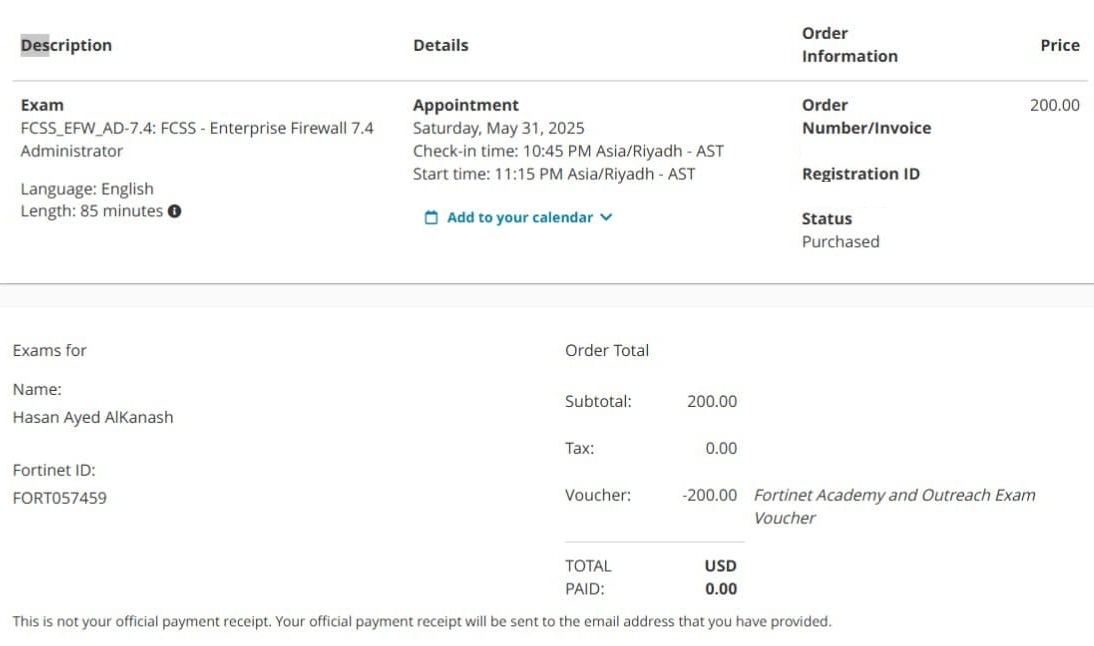1094x646 pixels.
Task: Click the Appointment heading
Action: pyautogui.click(x=466, y=105)
